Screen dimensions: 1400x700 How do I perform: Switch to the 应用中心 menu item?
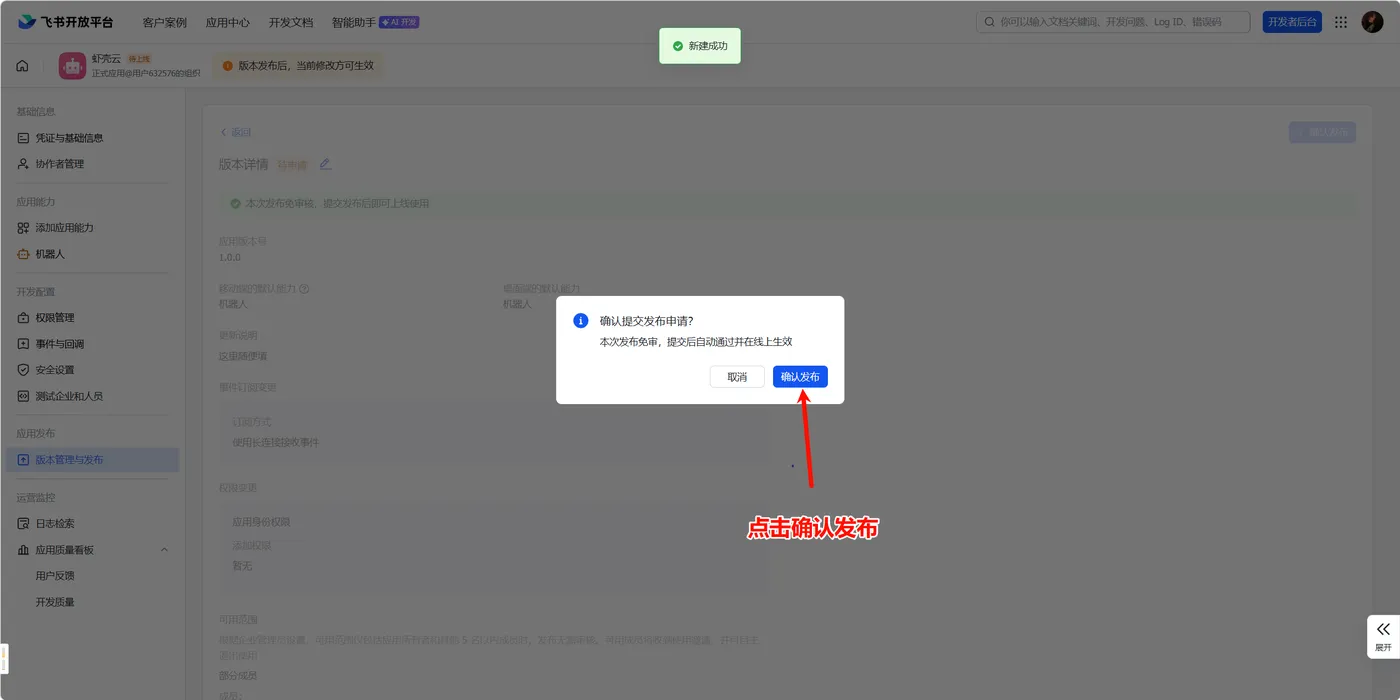pos(228,21)
